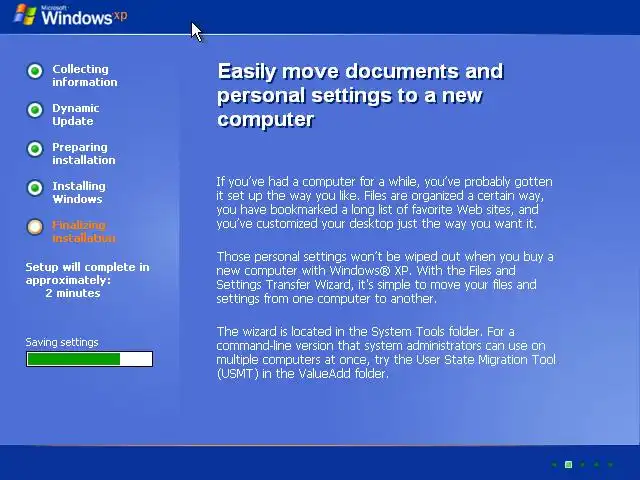The image size is (640, 480).
Task: Click the orange bullet beside Finalizing installation
Action: (x=35, y=227)
